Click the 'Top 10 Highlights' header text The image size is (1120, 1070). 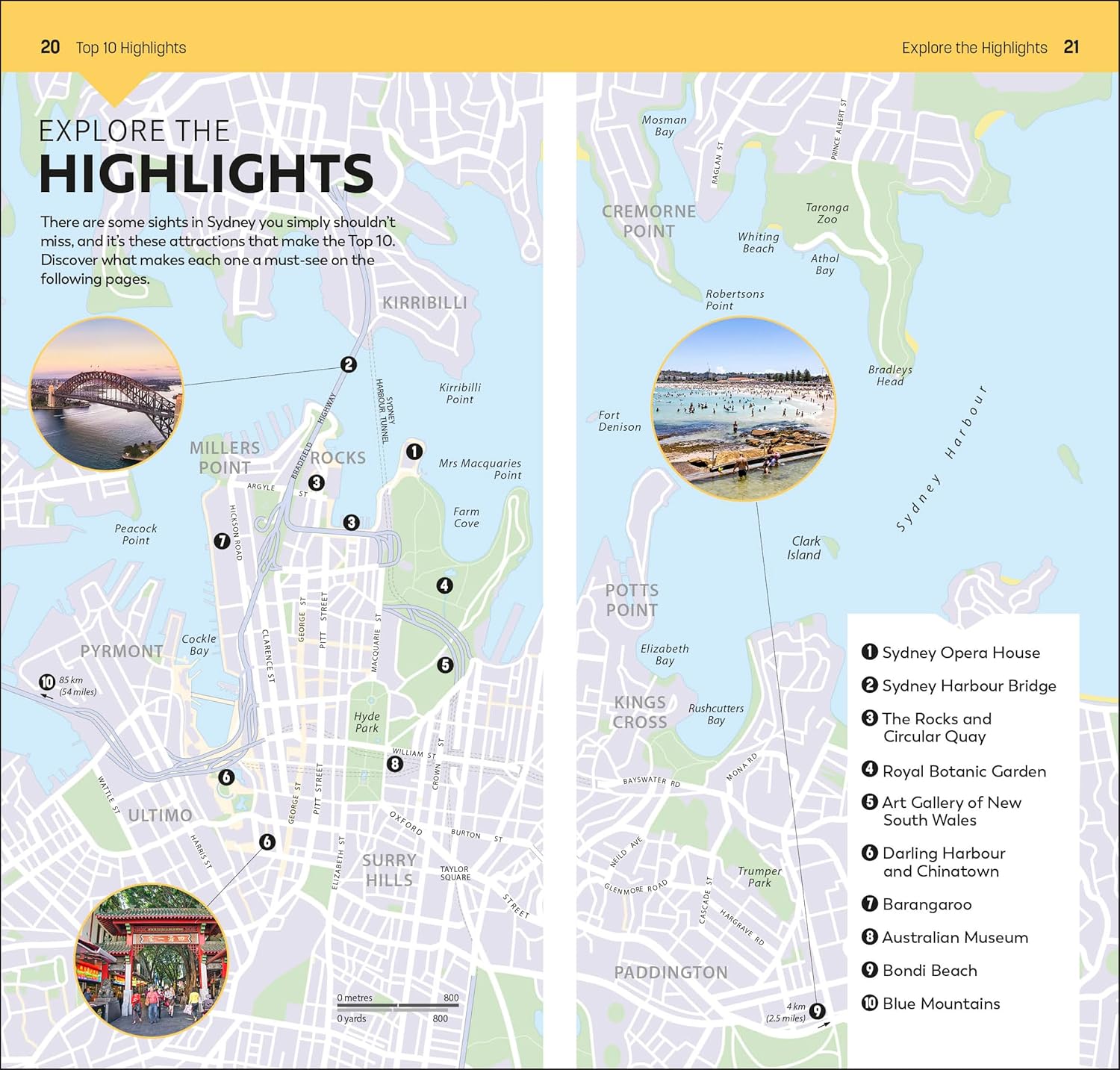(131, 48)
